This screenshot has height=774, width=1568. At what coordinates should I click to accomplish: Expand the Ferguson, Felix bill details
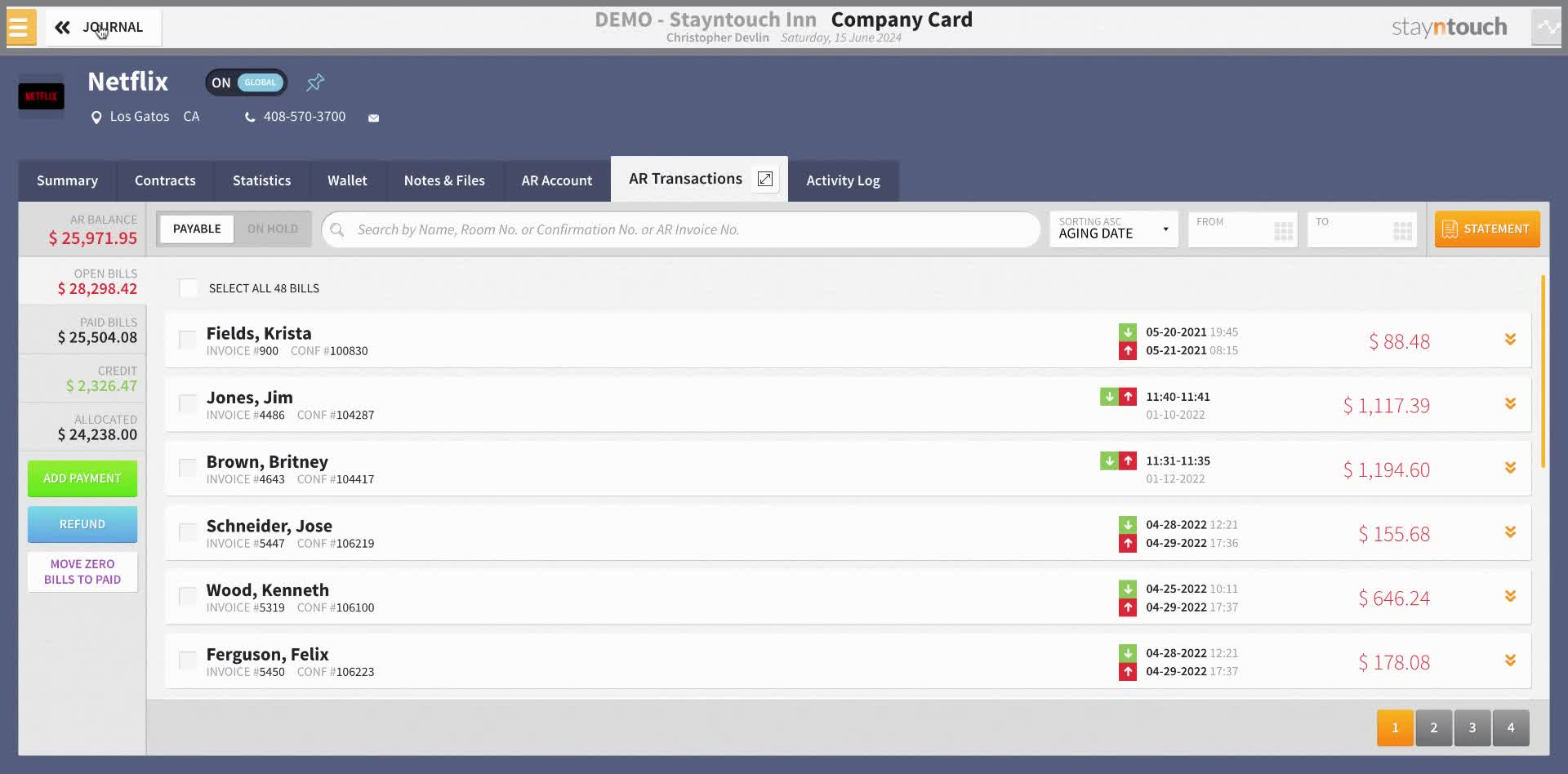coord(1510,661)
